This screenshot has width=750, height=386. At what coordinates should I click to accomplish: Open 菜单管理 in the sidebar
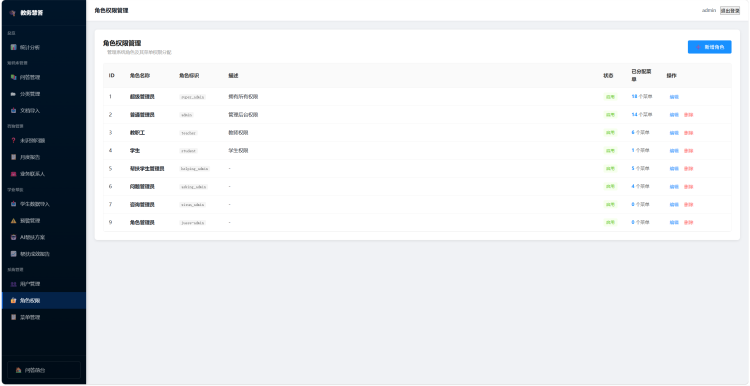[44, 317]
